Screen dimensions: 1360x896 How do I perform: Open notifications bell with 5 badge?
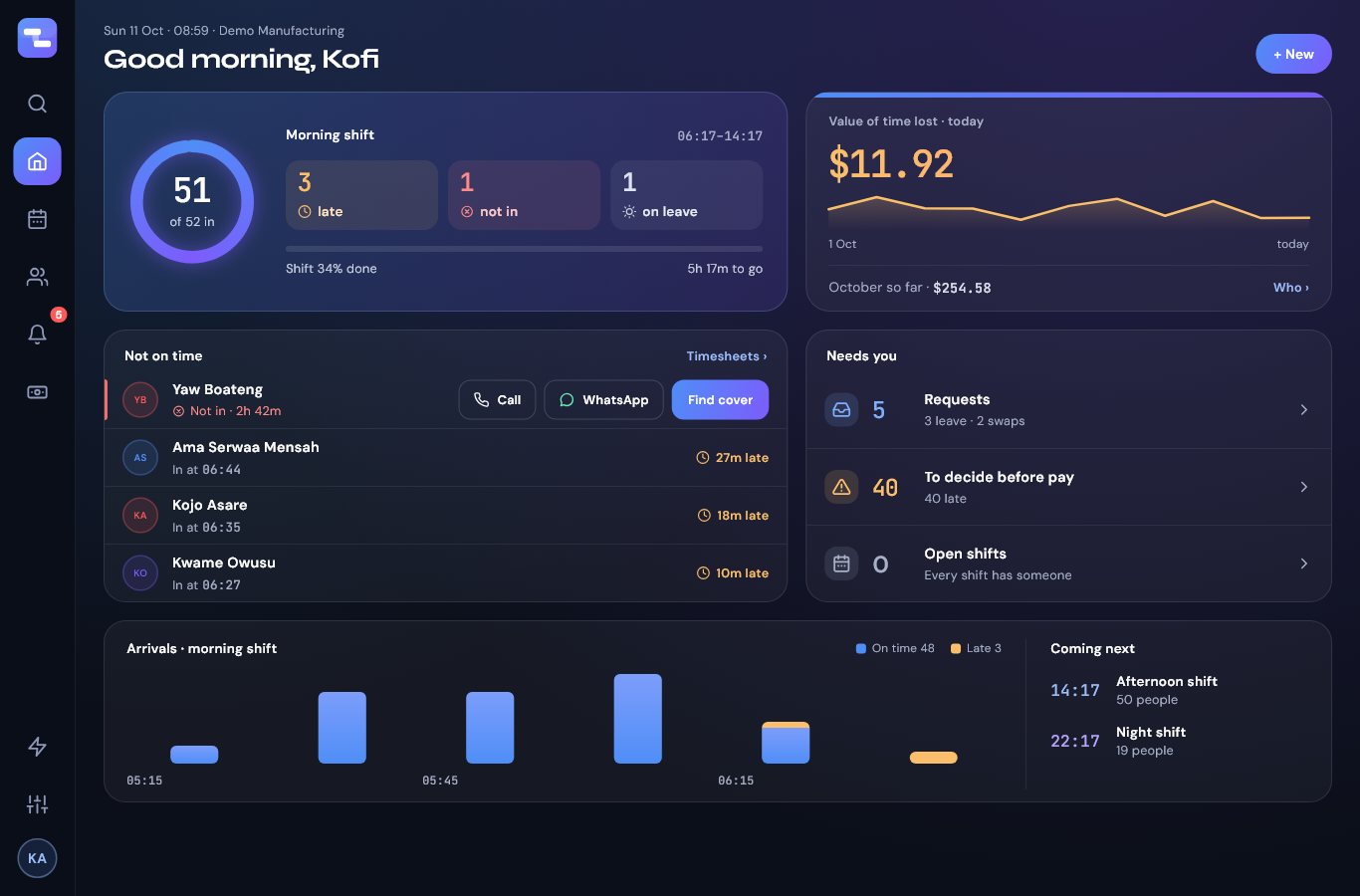(x=37, y=335)
